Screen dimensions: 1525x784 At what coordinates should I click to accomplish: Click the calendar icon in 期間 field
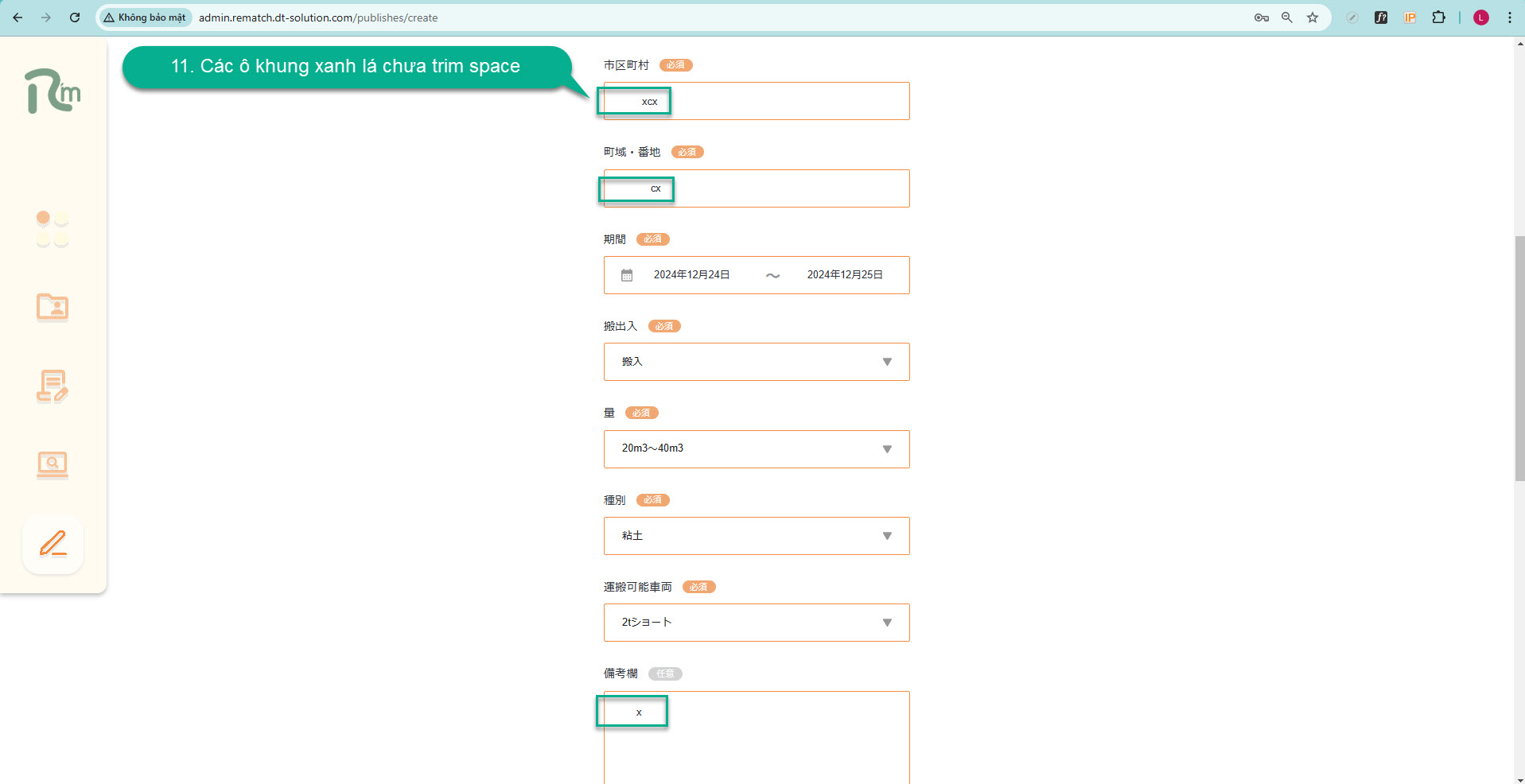point(627,275)
